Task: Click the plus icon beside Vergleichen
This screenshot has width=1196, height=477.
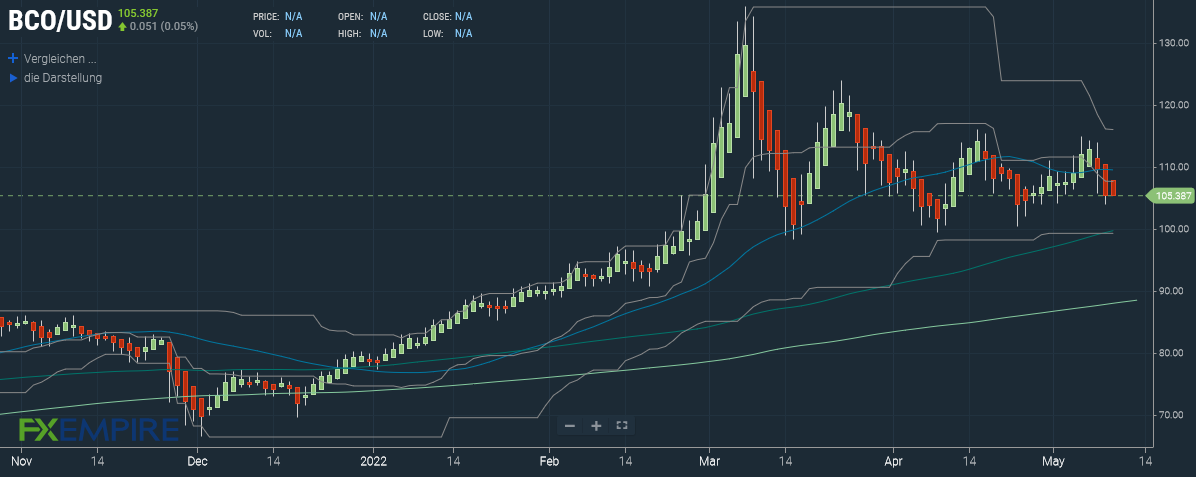Action: [12, 58]
